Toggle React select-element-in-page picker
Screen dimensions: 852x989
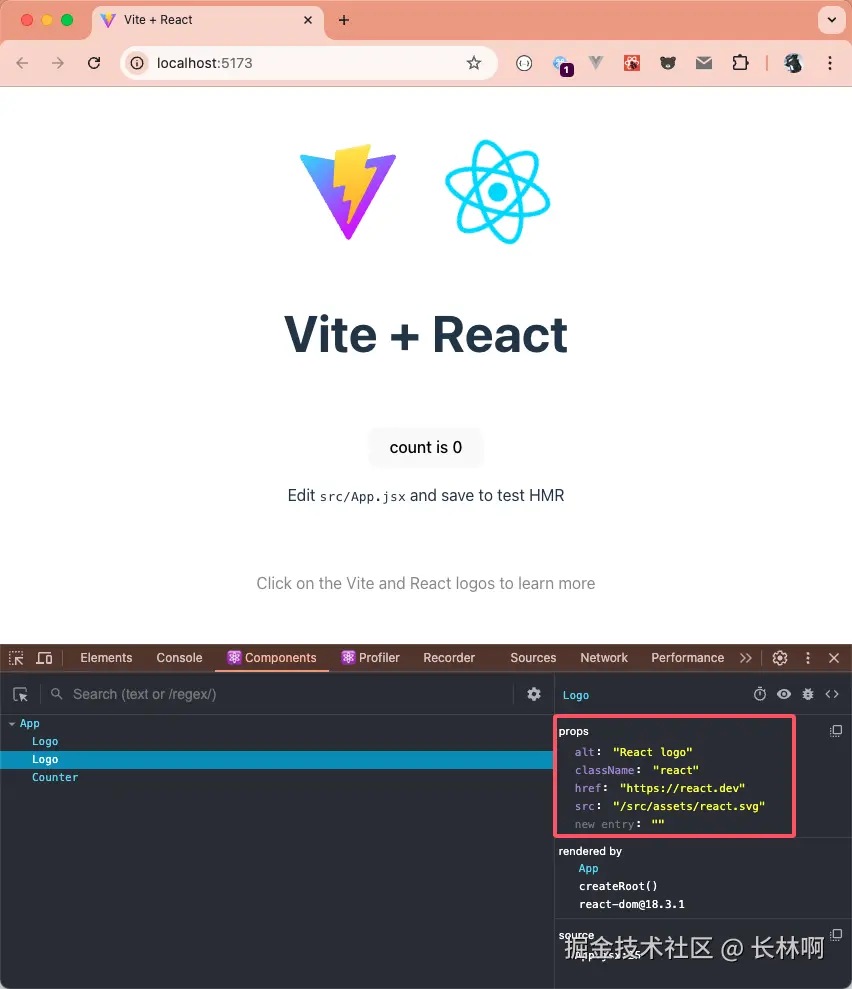tap(20, 694)
